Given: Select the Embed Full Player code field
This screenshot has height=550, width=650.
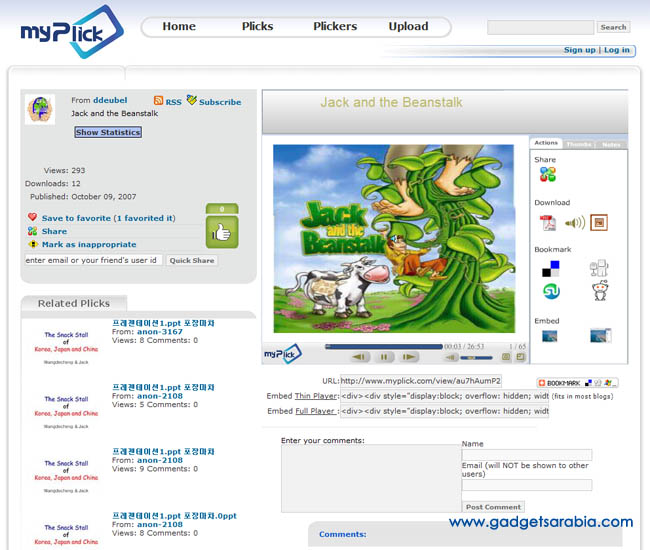Looking at the screenshot, I should point(444,411).
